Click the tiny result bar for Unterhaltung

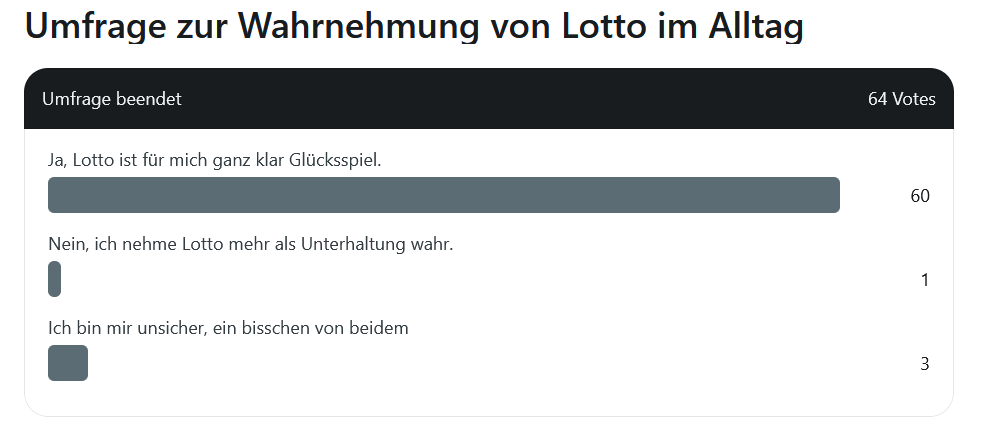coord(55,279)
